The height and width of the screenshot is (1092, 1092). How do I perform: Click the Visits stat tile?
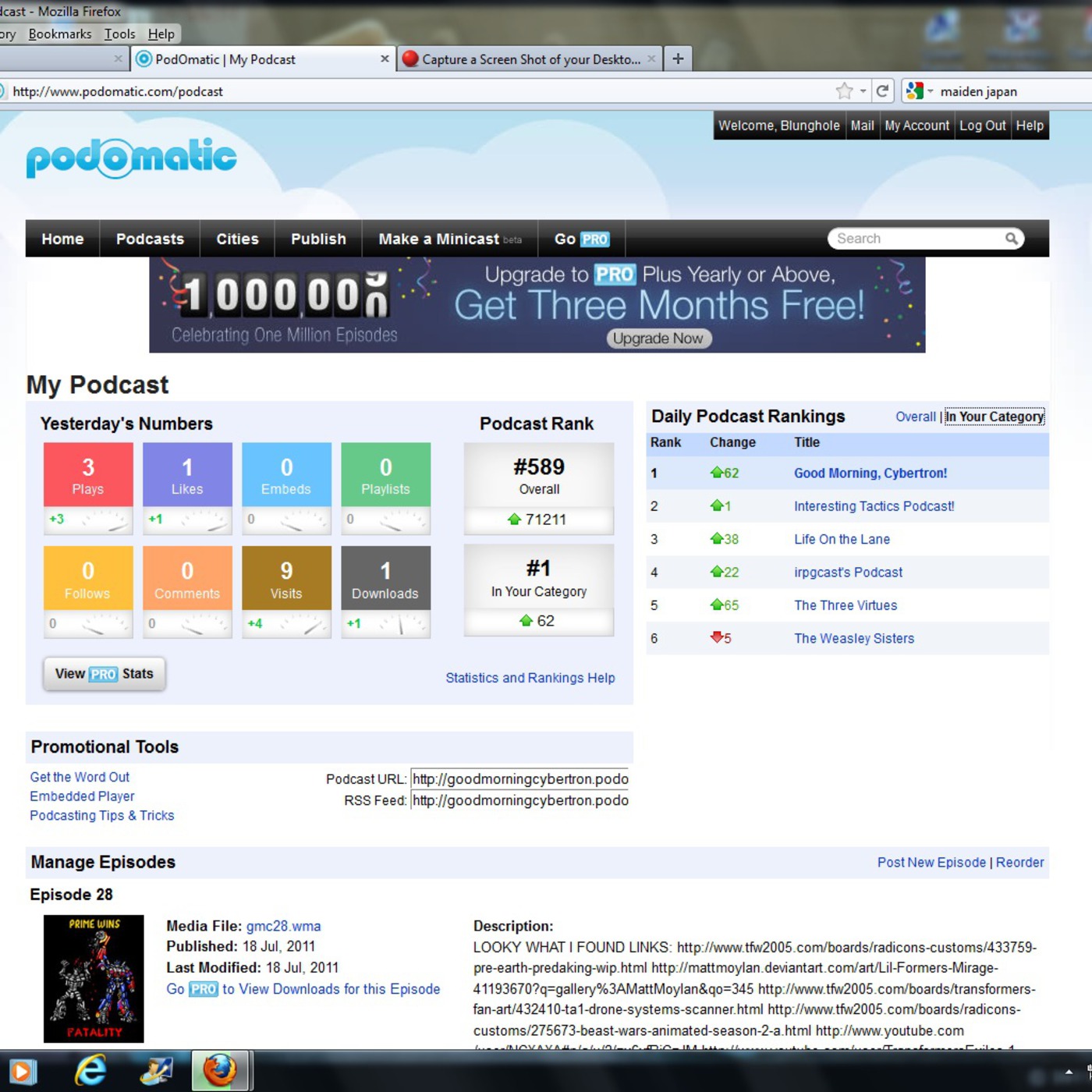click(286, 592)
